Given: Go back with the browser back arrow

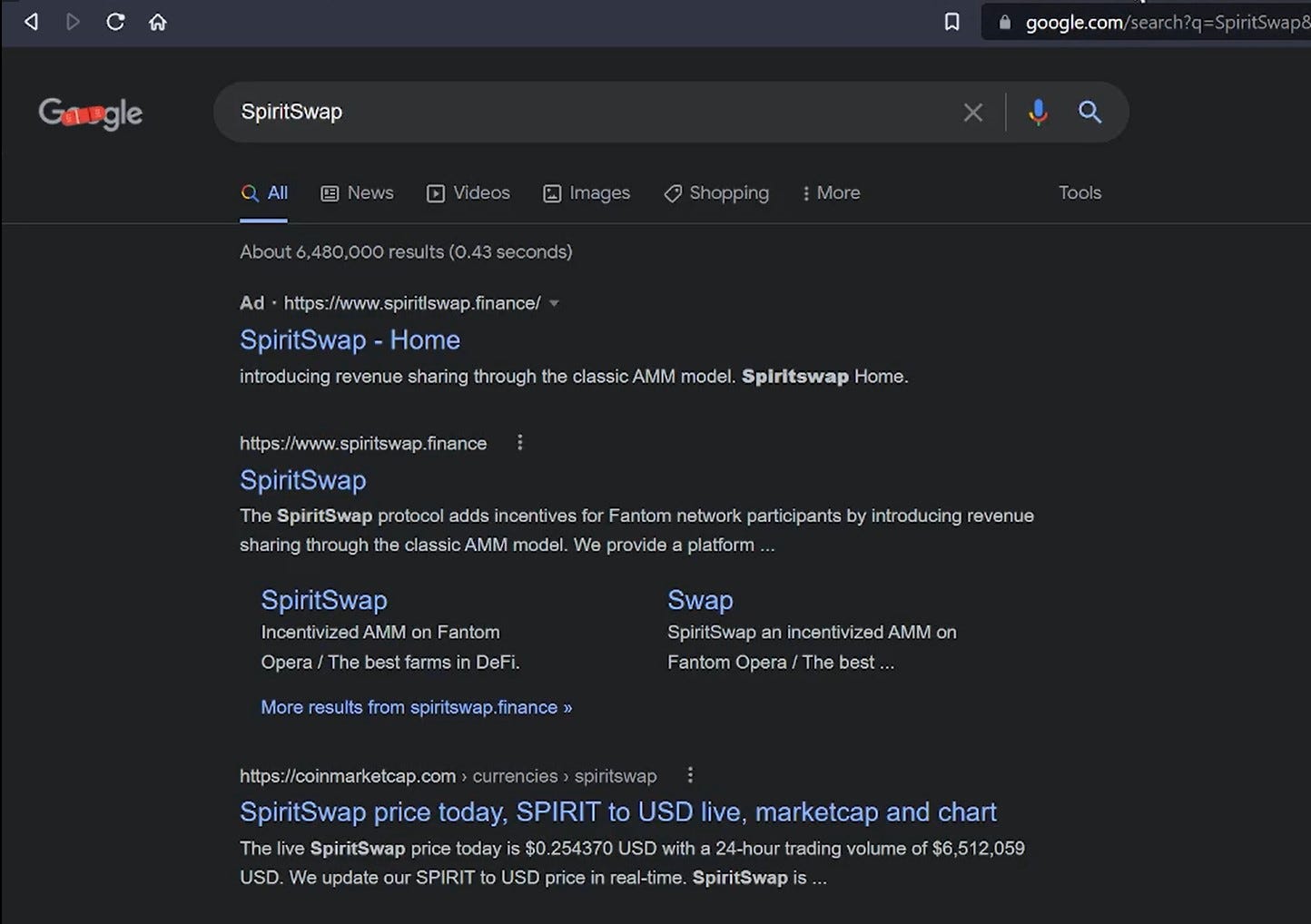Looking at the screenshot, I should coord(32,22).
